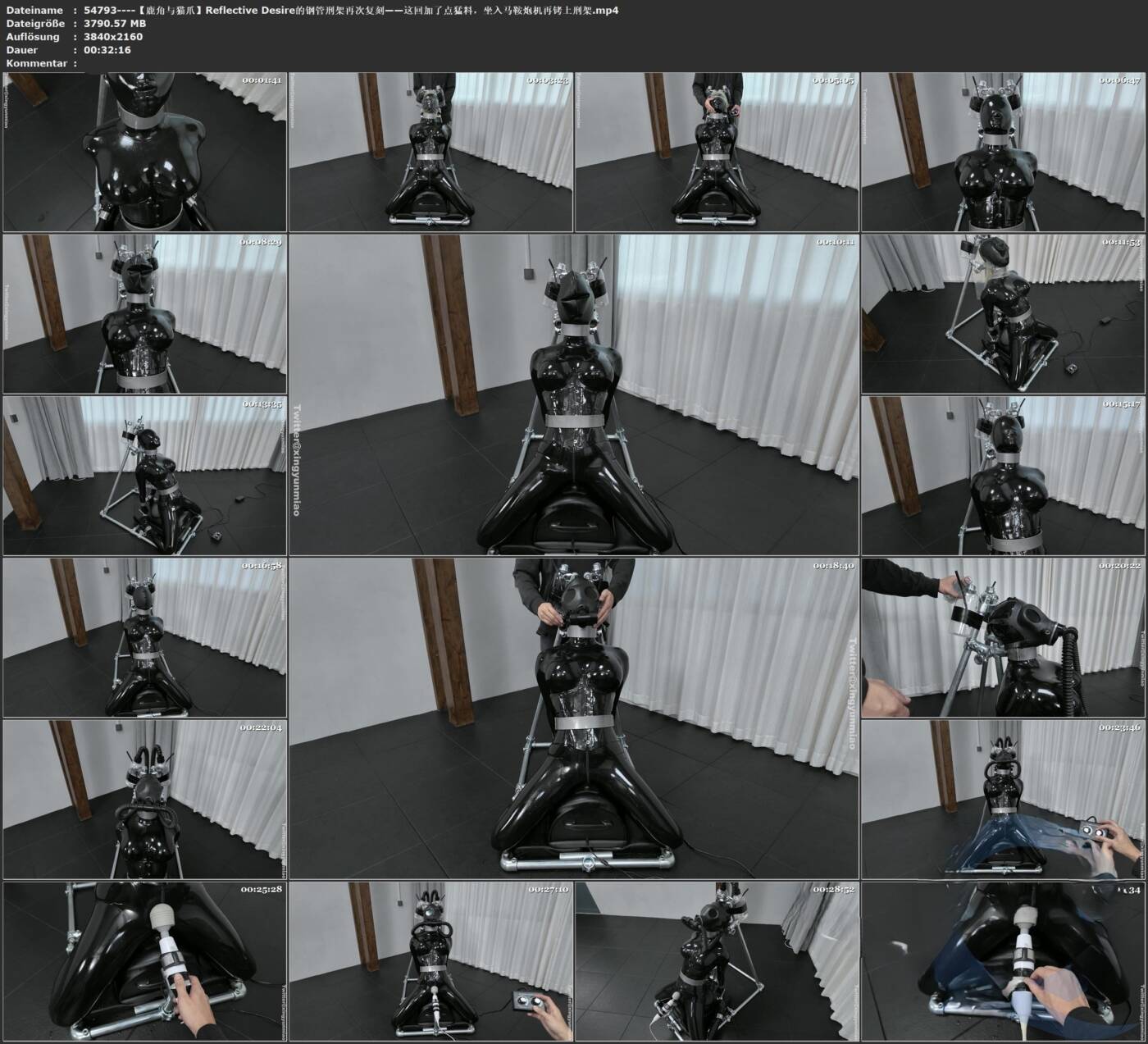
Task: Select the thumbnail stamped 00:01:41
Action: [x=145, y=152]
